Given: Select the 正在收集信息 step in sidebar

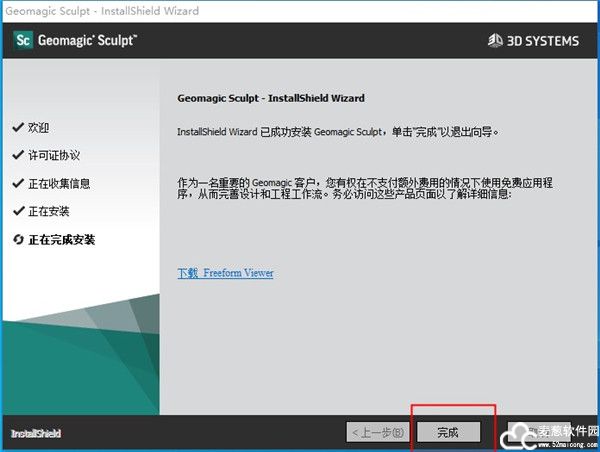Looking at the screenshot, I should [59, 184].
